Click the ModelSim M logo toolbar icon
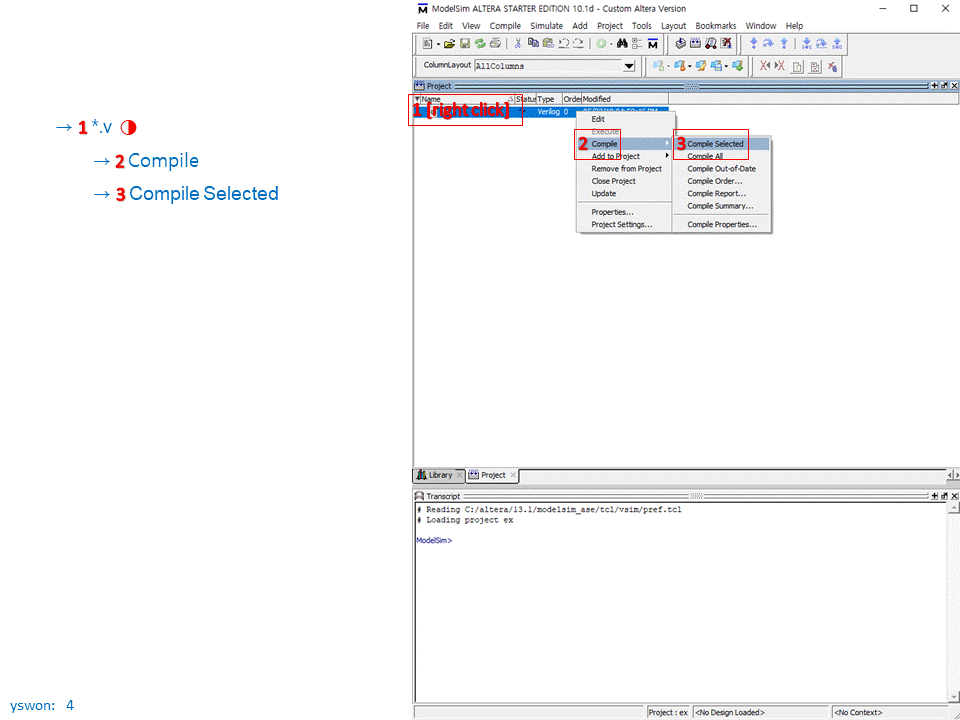Image resolution: width=960 pixels, height=720 pixels. pos(653,44)
